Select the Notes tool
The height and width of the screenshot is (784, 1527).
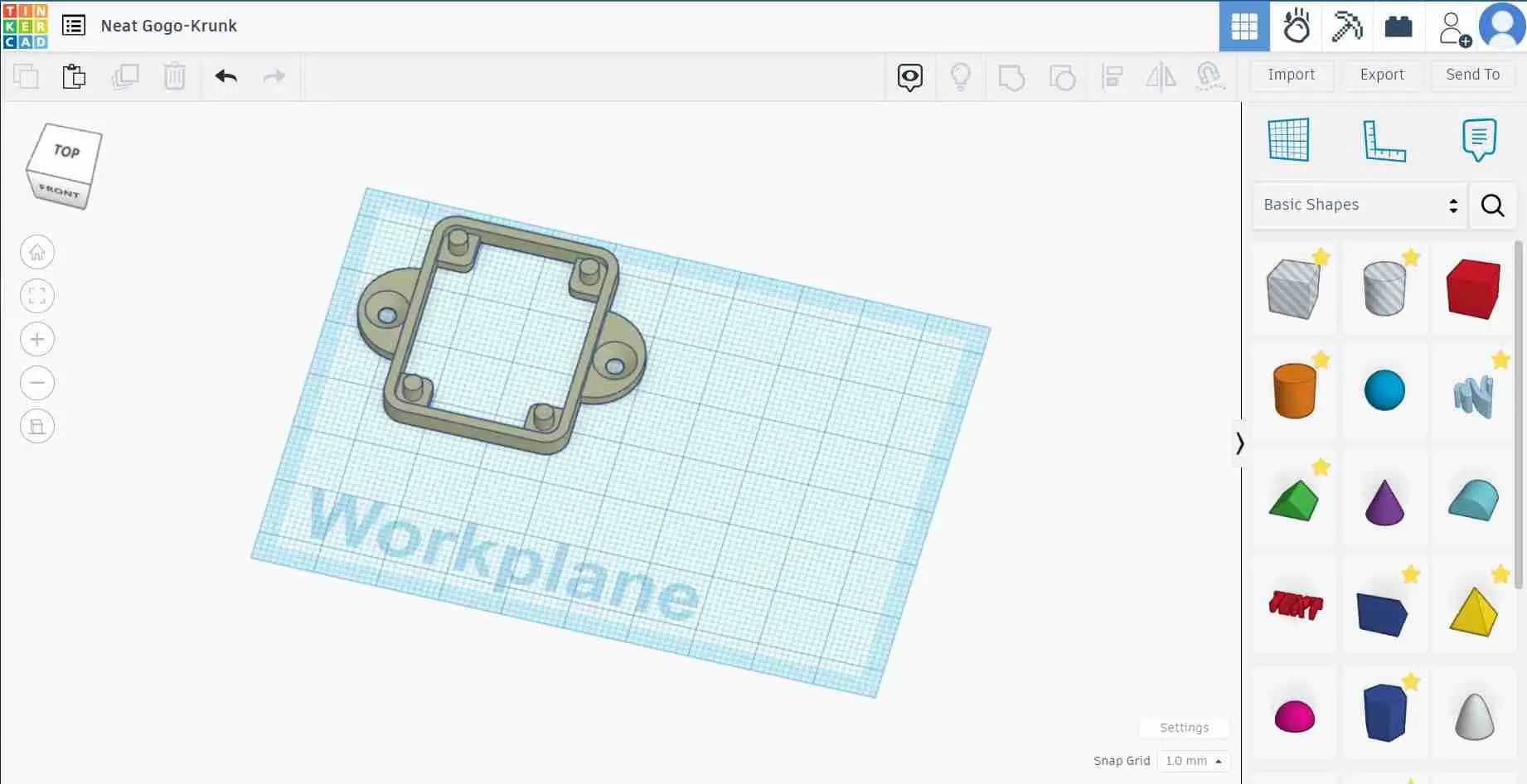click(1479, 139)
